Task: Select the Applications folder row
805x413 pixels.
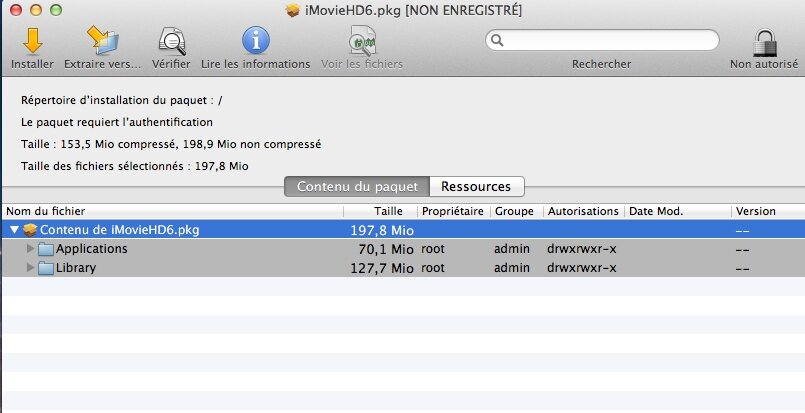Action: (x=404, y=249)
